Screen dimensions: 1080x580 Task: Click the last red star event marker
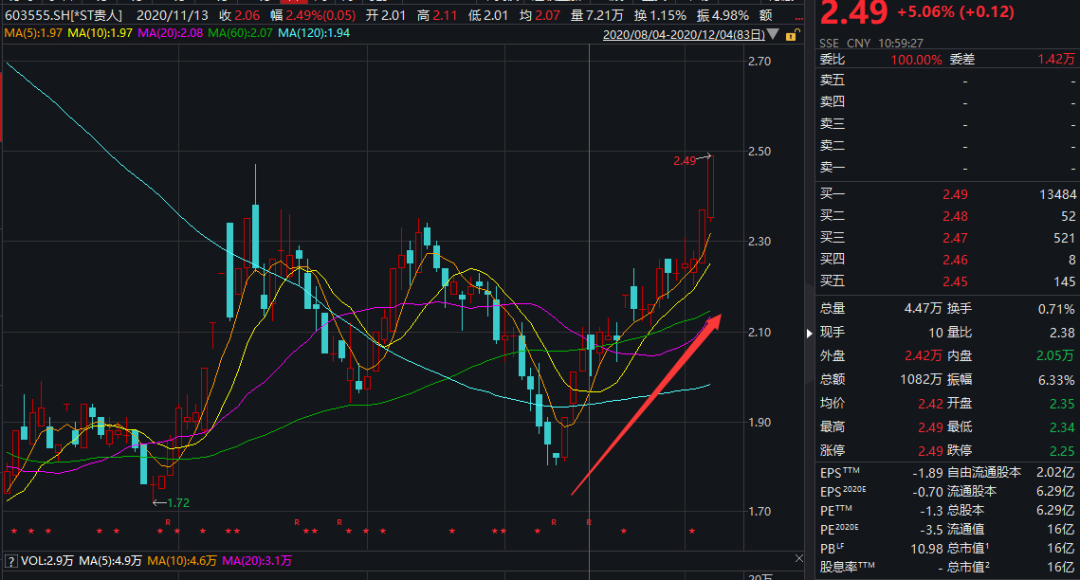point(690,531)
